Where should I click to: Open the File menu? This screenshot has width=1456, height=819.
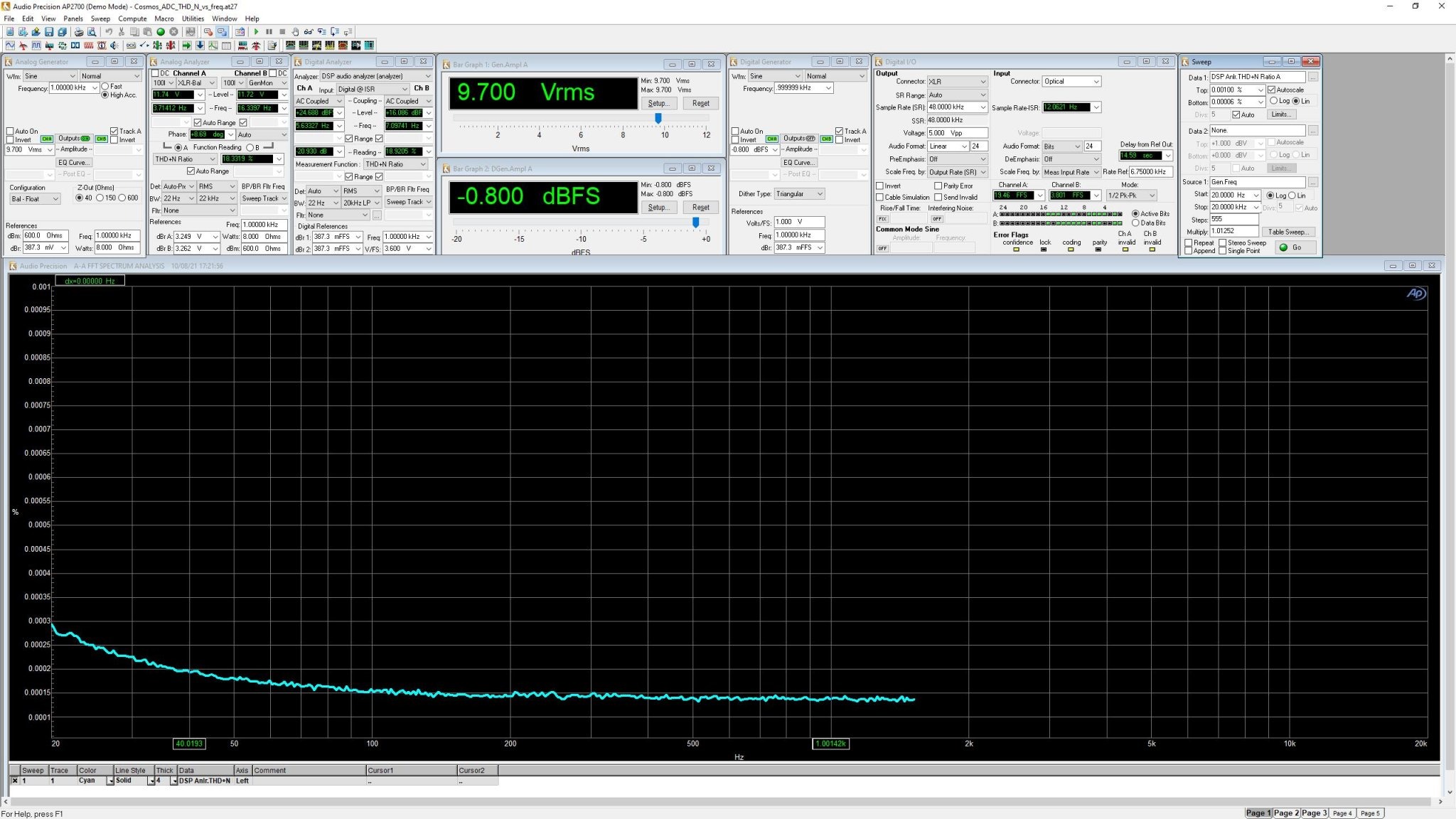(9, 18)
